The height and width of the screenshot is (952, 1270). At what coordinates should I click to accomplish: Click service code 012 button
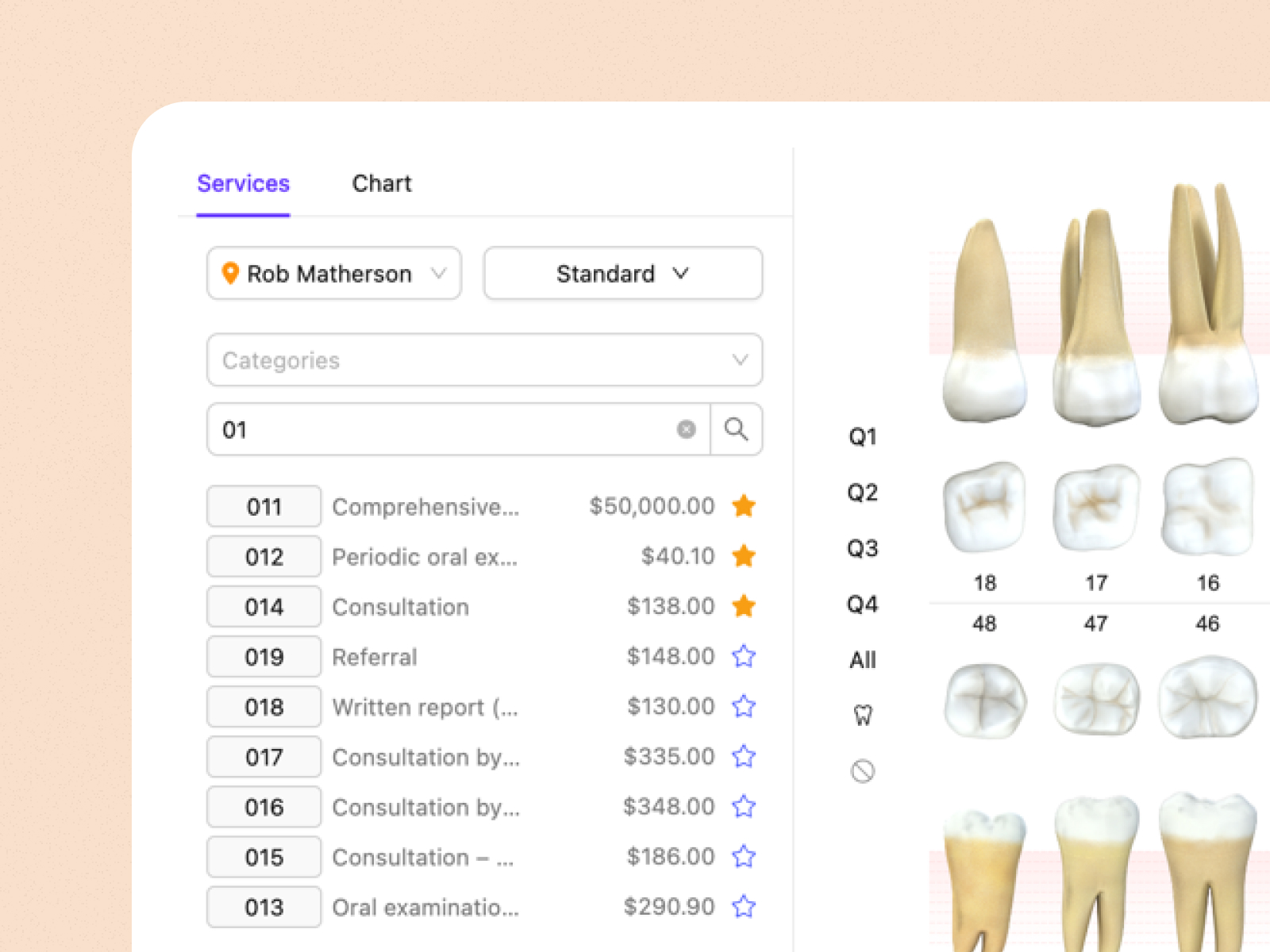coord(264,556)
